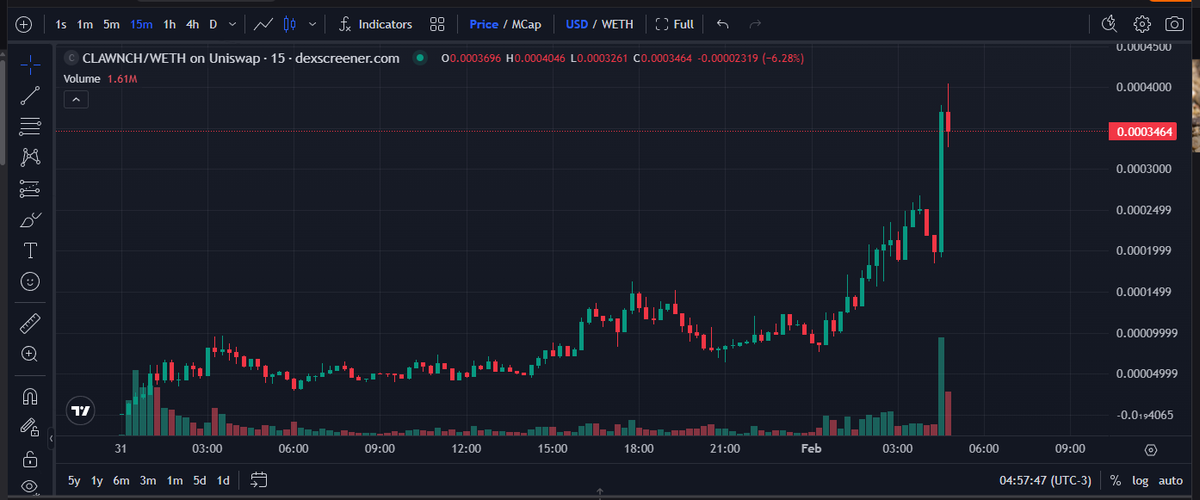The image size is (1200, 500).
Task: Select the trend line tool
Action: click(30, 96)
